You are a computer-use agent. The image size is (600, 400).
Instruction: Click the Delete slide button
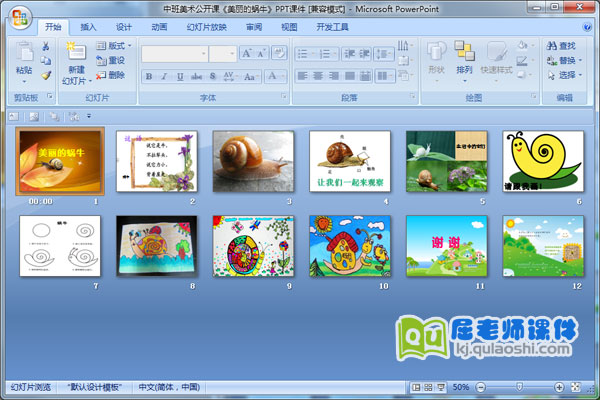111,75
